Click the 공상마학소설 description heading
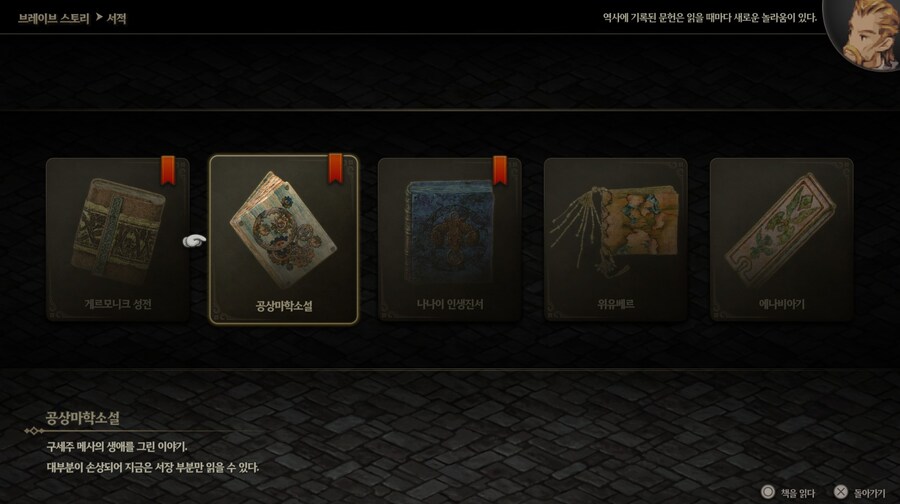This screenshot has height=504, width=900. point(83,418)
